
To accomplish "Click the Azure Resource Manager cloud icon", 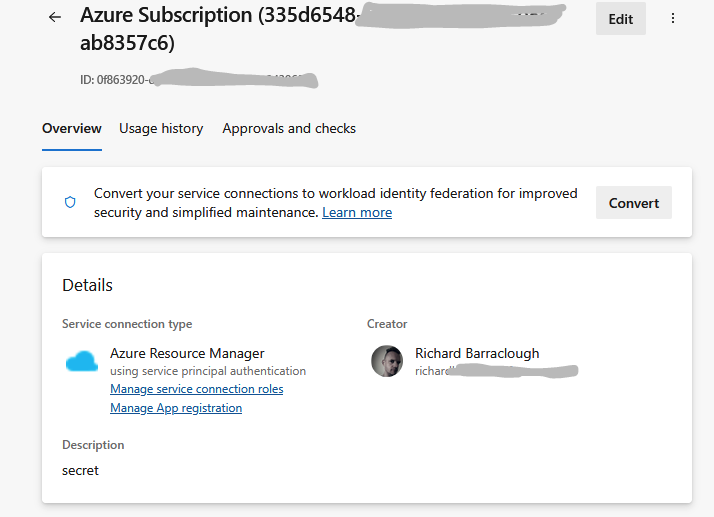I will pyautogui.click(x=82, y=362).
